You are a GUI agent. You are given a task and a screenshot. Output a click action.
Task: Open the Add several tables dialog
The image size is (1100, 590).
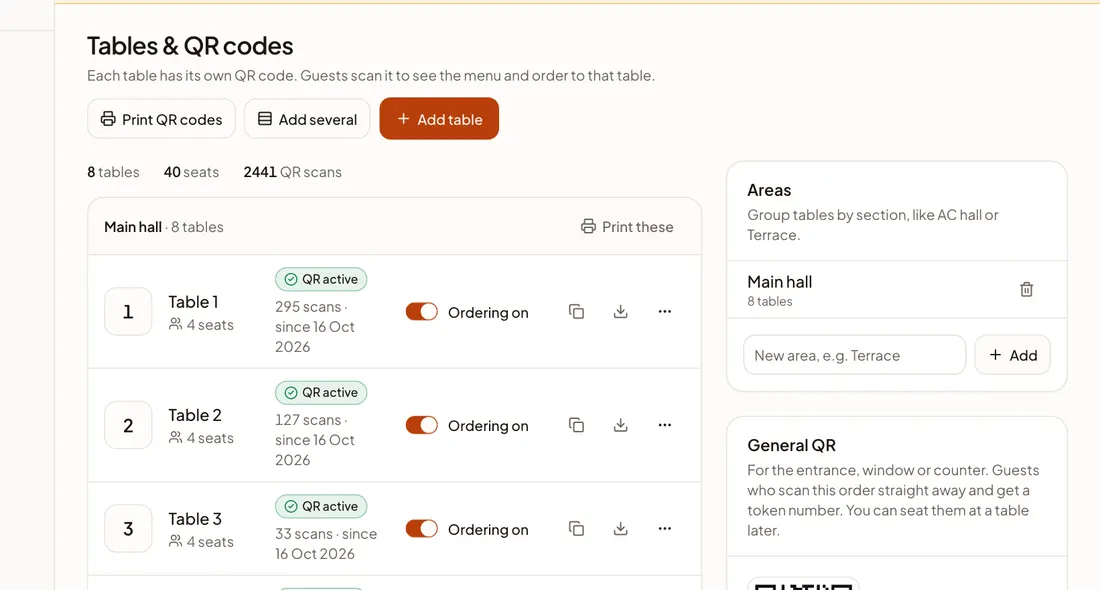(x=307, y=119)
